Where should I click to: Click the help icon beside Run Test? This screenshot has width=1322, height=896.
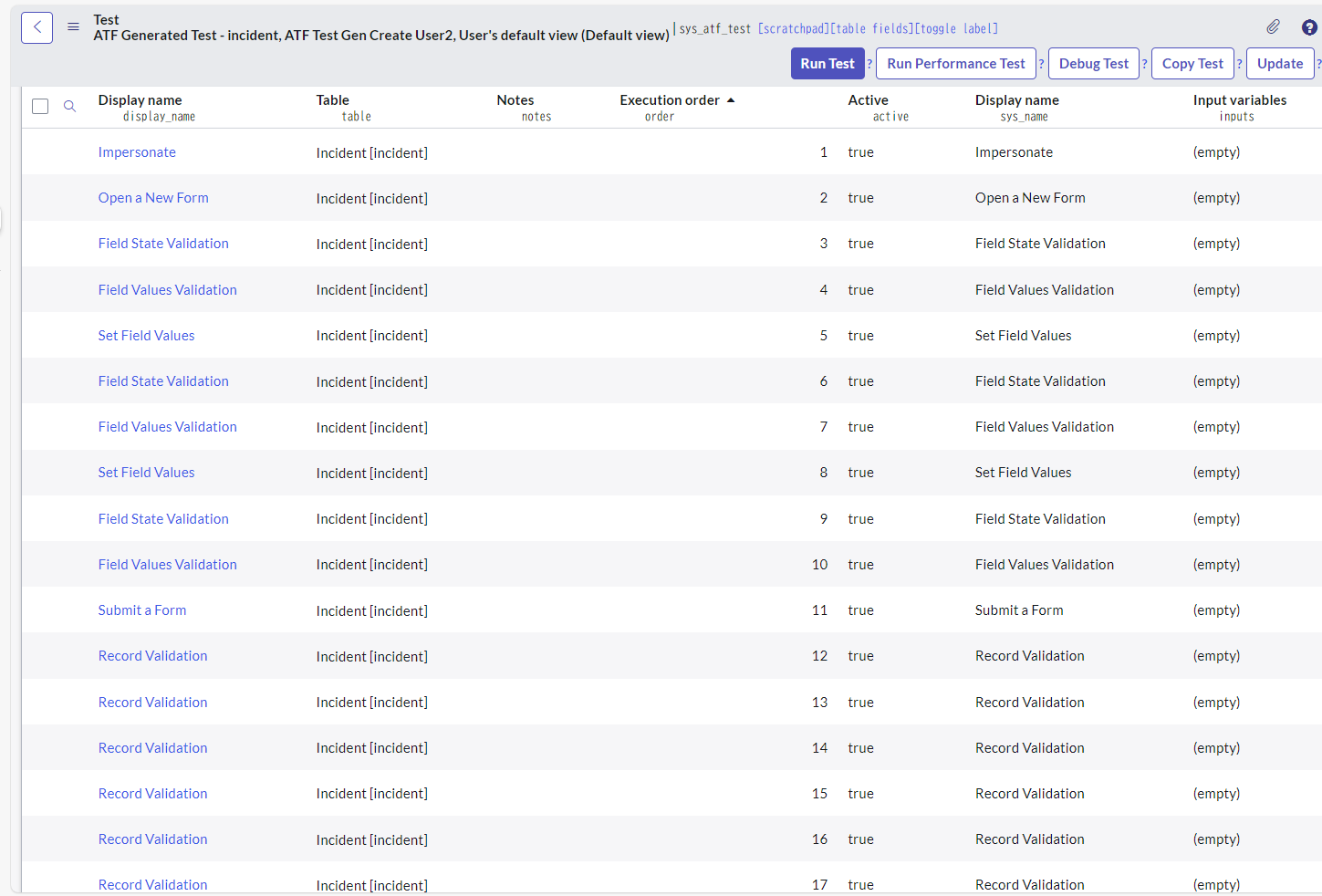(869, 64)
